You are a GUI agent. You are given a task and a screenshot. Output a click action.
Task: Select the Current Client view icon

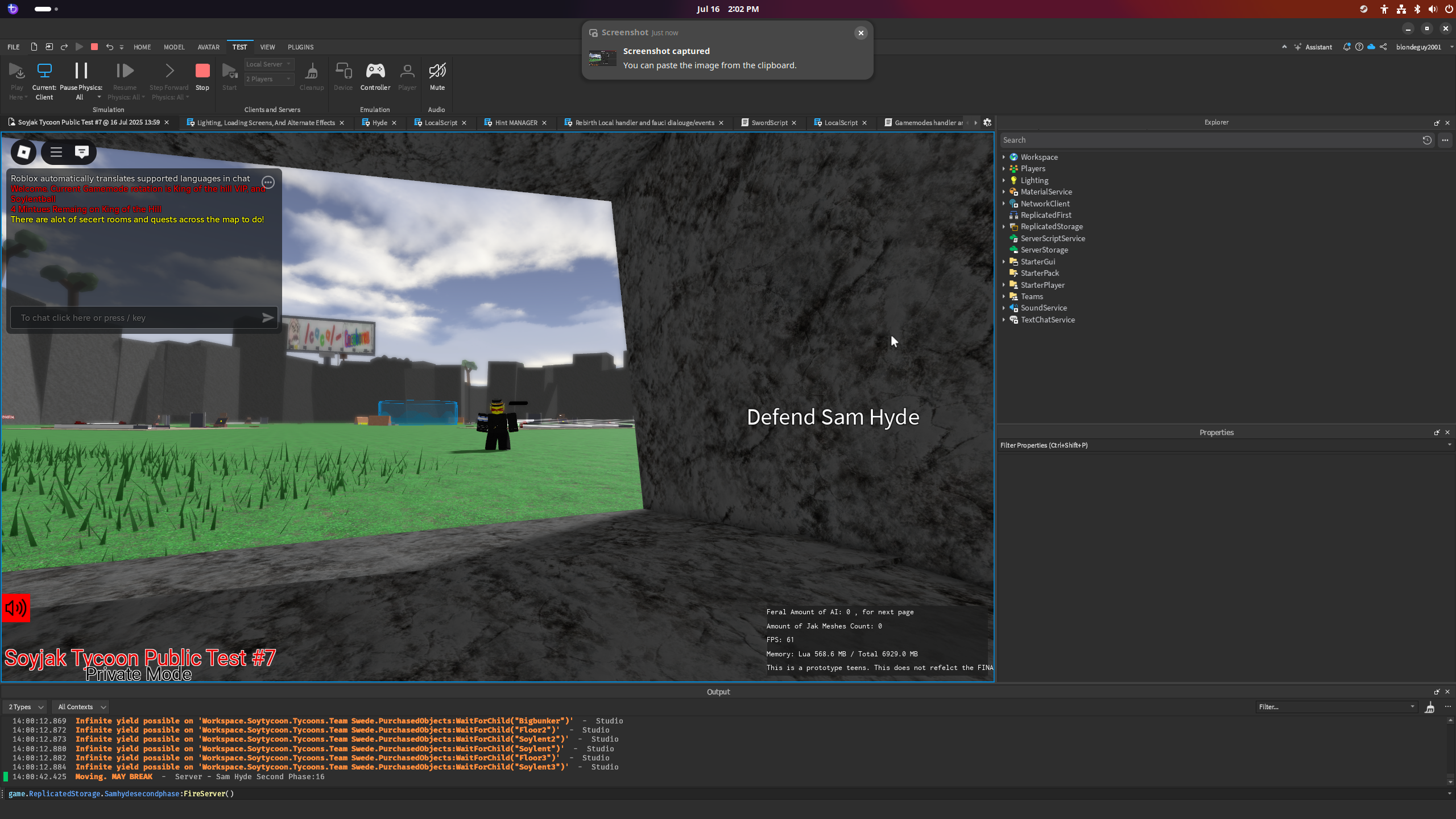click(44, 71)
